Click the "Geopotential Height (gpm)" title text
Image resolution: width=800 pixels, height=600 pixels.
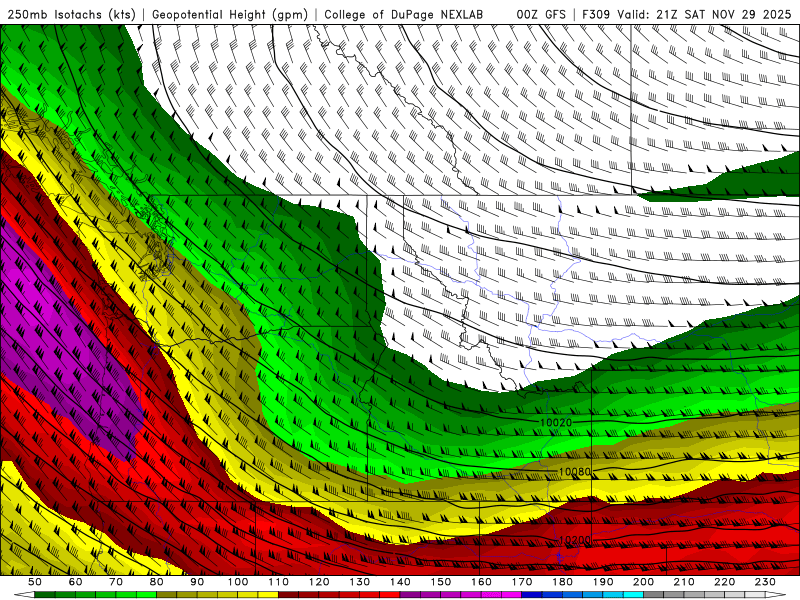(230, 15)
